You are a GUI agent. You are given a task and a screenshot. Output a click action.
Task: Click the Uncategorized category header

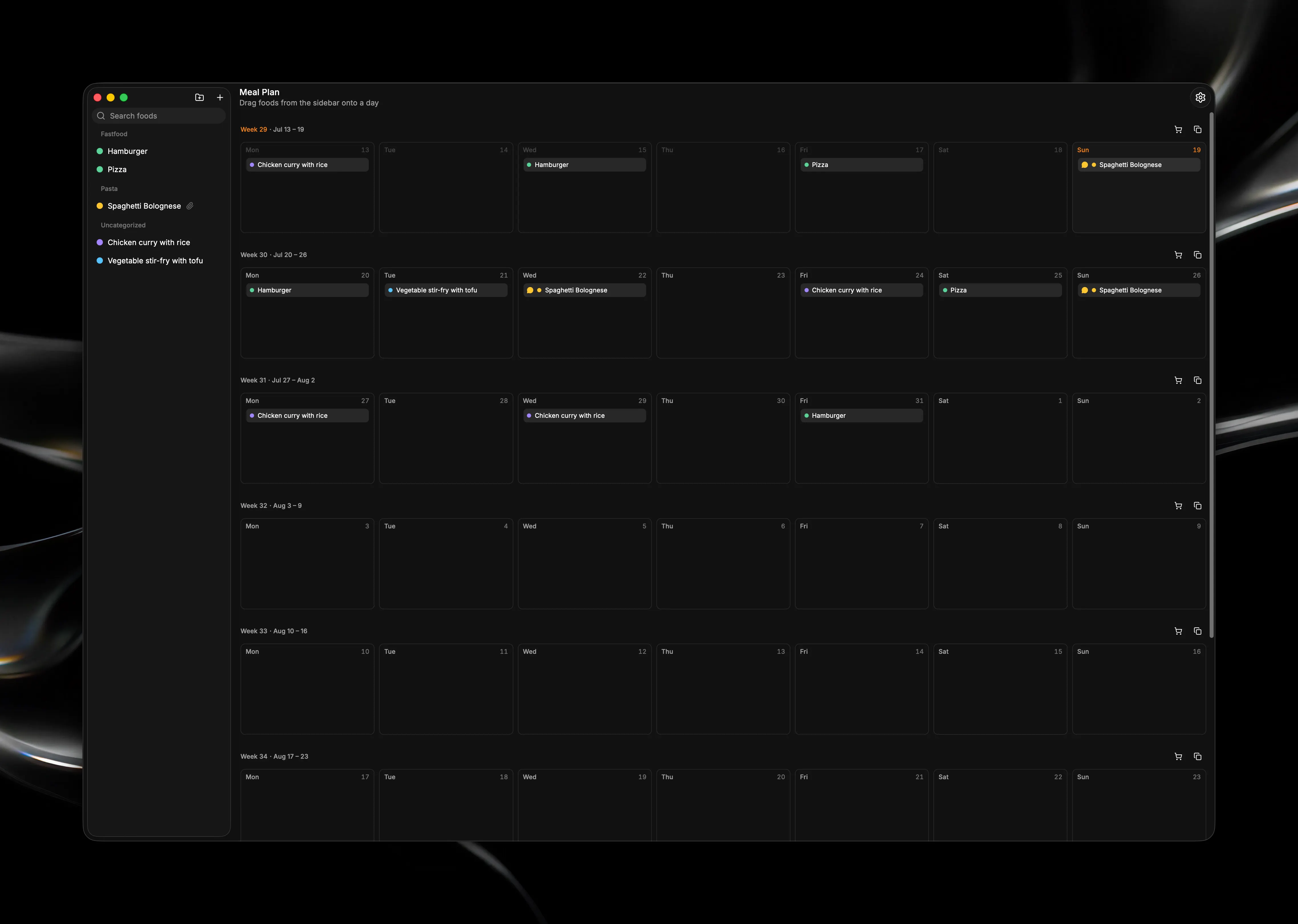(x=123, y=225)
